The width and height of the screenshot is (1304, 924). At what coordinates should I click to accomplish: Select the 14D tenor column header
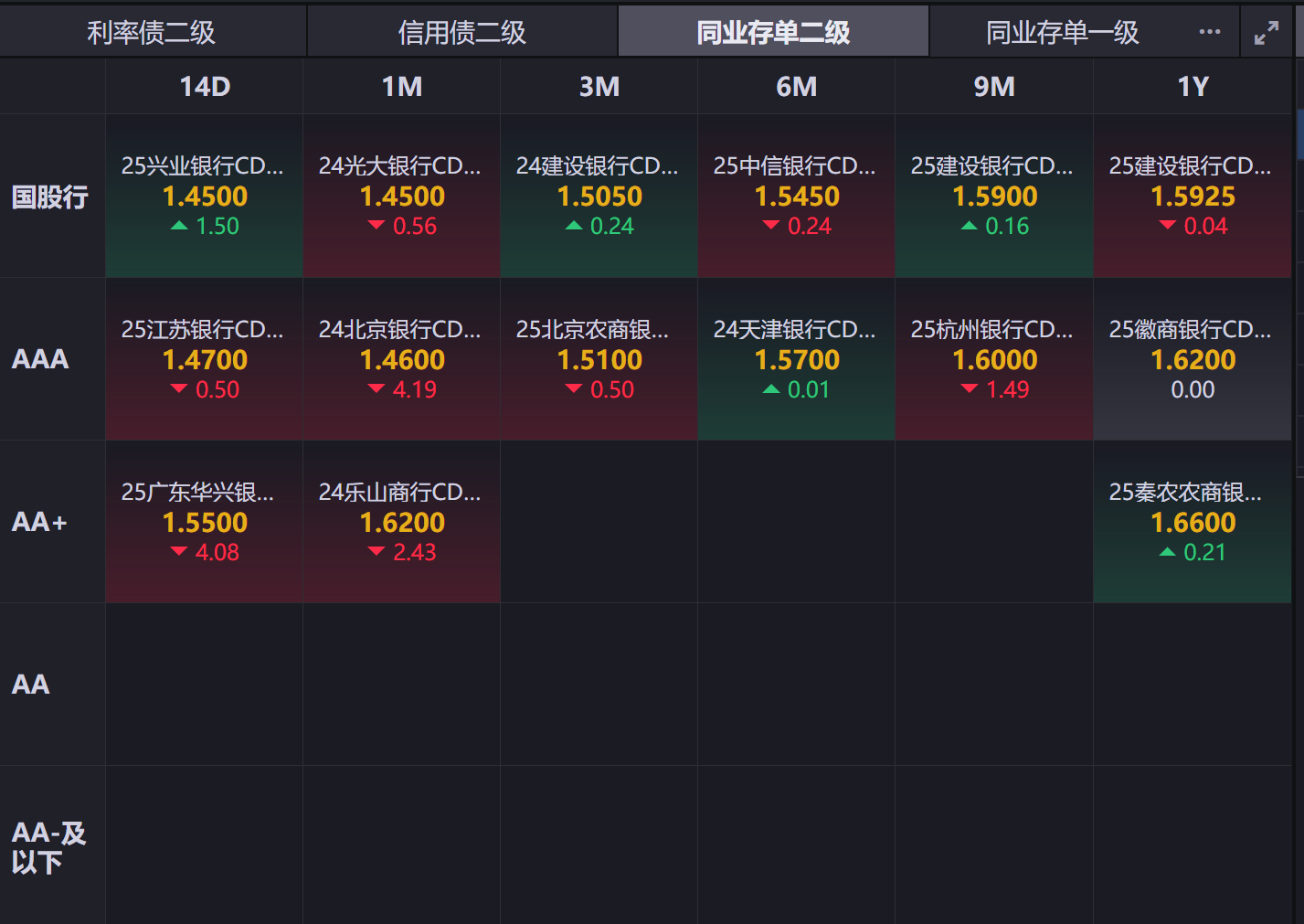(x=205, y=87)
